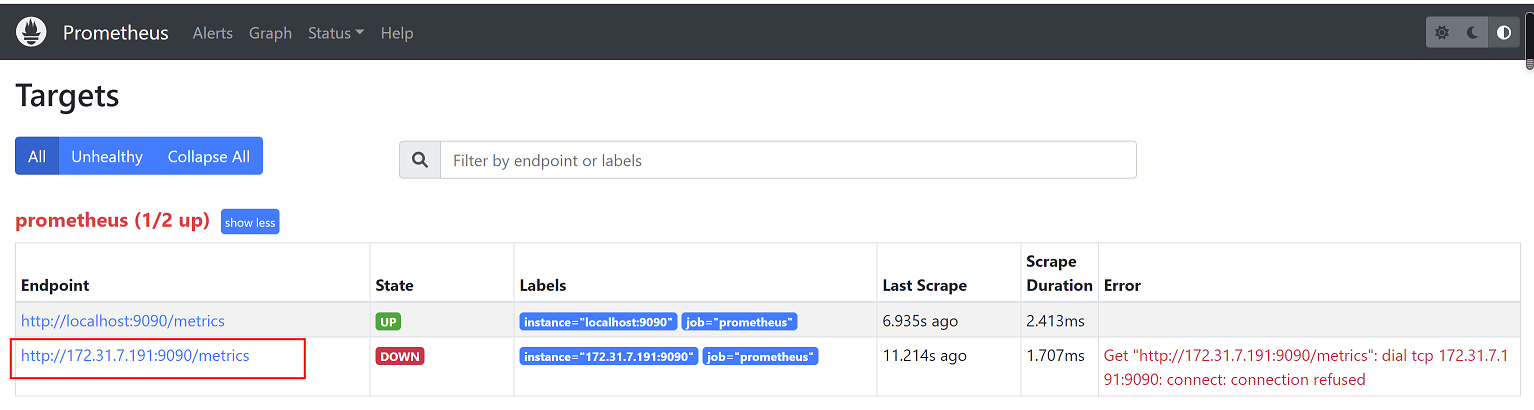Click the Prometheus brand title text

click(116, 33)
